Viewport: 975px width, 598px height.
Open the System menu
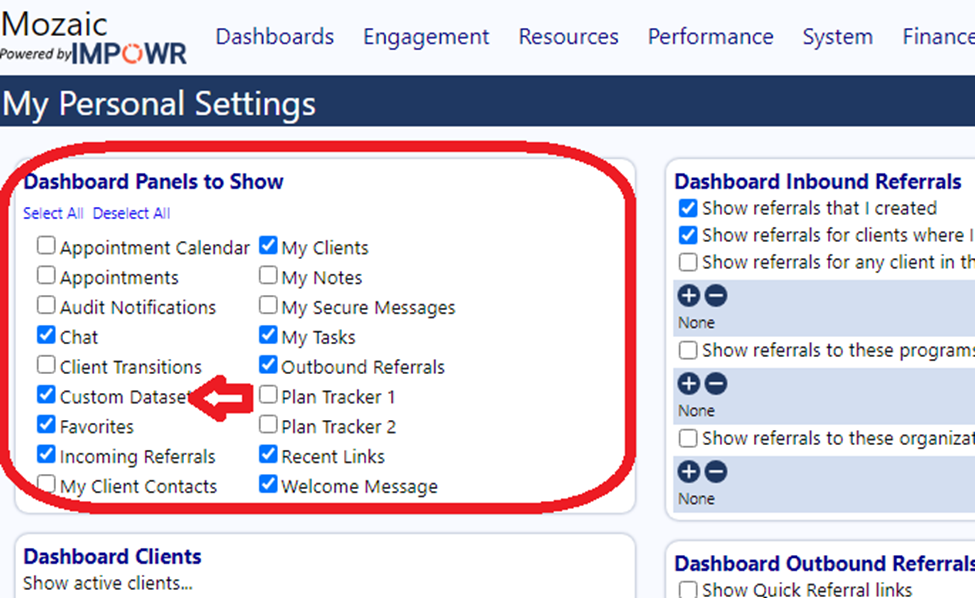pyautogui.click(x=838, y=37)
